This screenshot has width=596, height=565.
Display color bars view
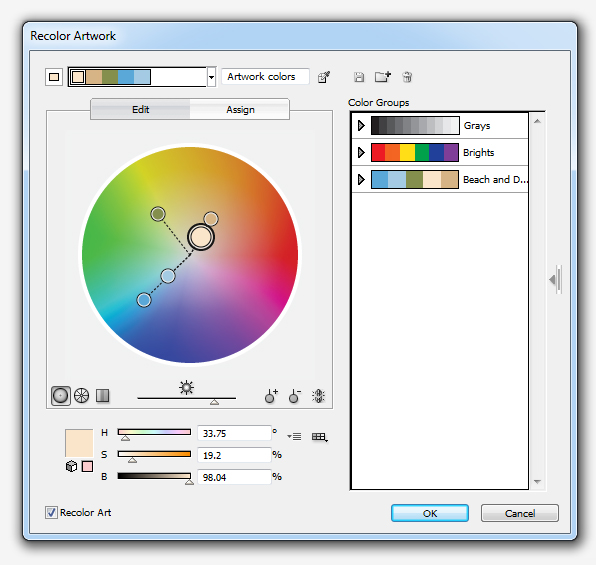point(103,395)
